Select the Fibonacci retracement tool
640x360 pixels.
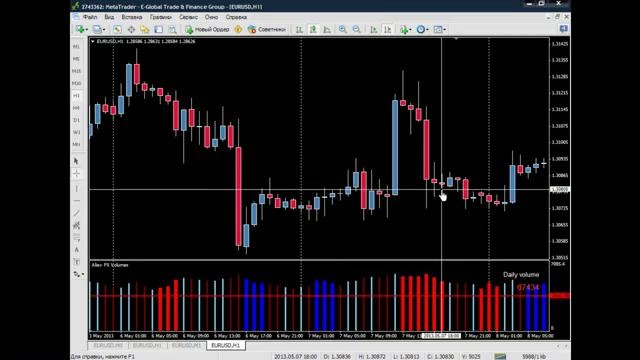pos(76,238)
